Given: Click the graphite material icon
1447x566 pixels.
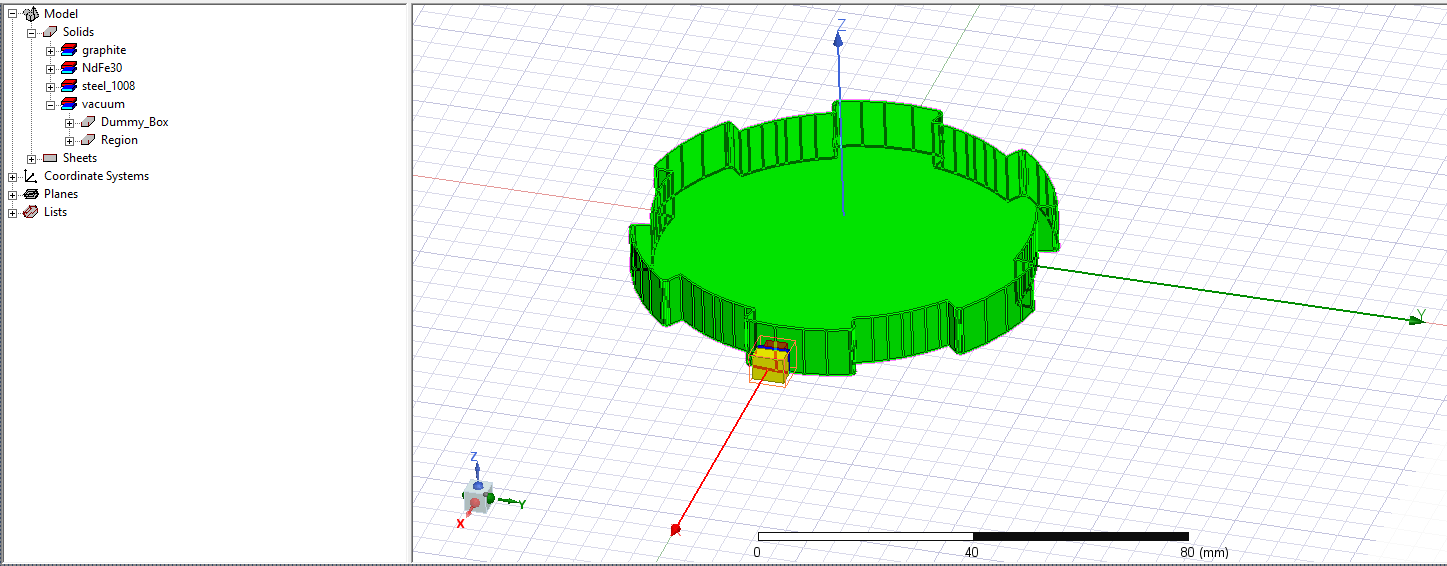Looking at the screenshot, I should click(x=69, y=50).
